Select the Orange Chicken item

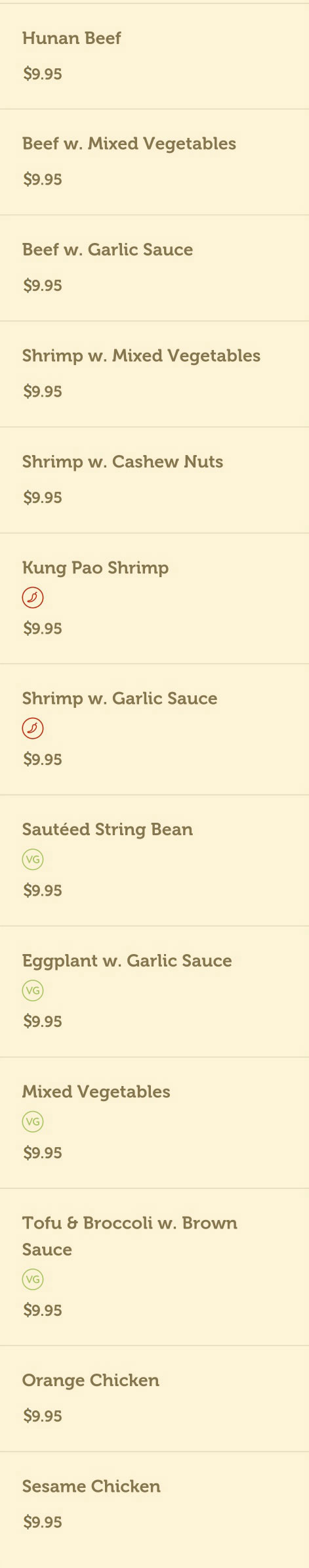(154, 1399)
